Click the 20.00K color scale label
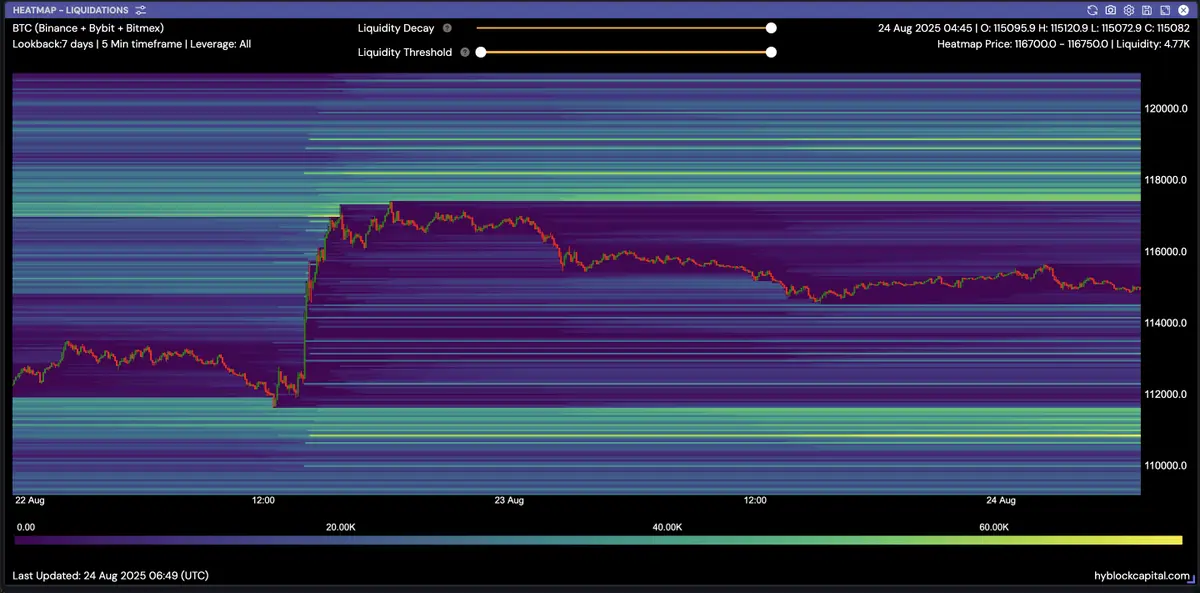This screenshot has width=1200, height=593. point(341,527)
